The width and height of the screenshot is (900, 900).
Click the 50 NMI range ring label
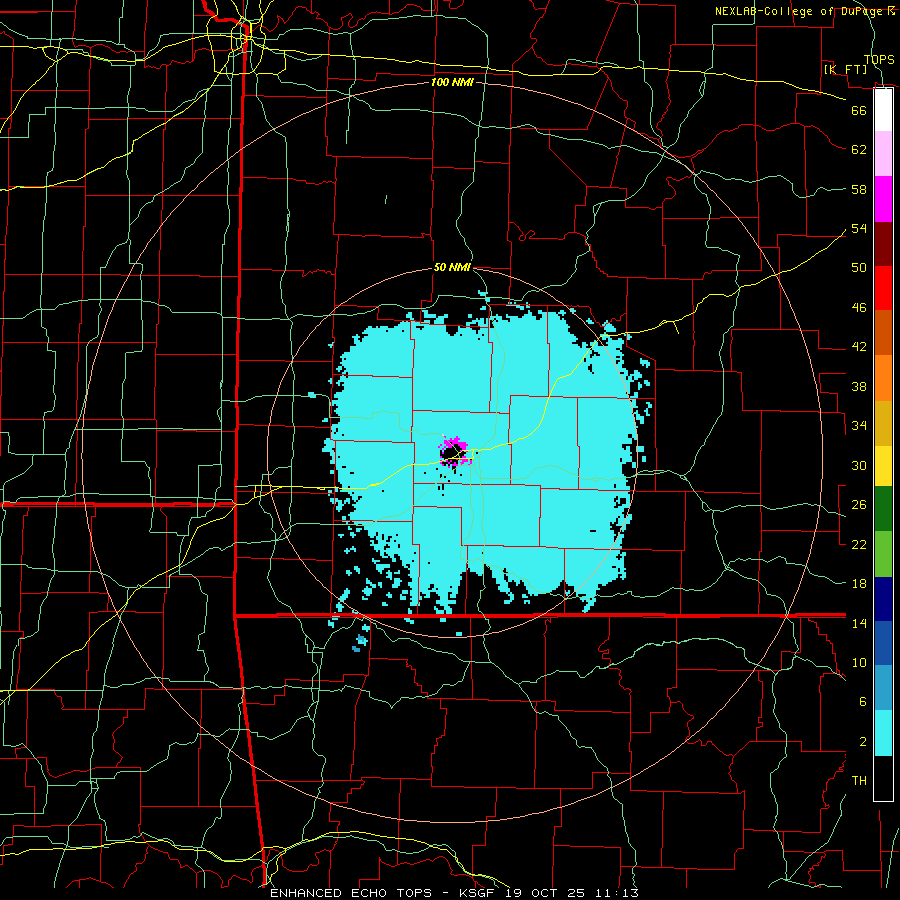tap(452, 267)
